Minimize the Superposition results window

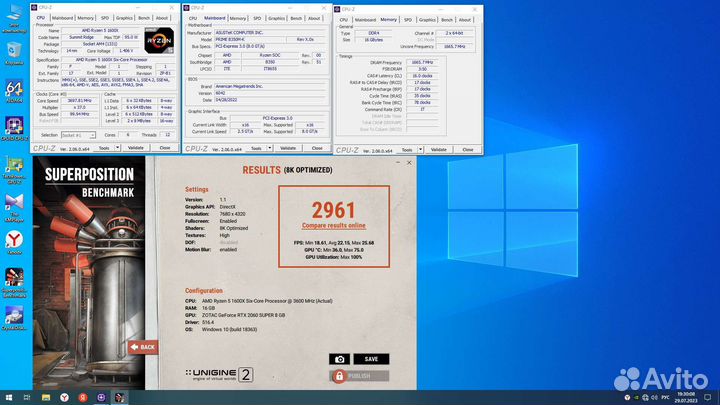pos(398,163)
